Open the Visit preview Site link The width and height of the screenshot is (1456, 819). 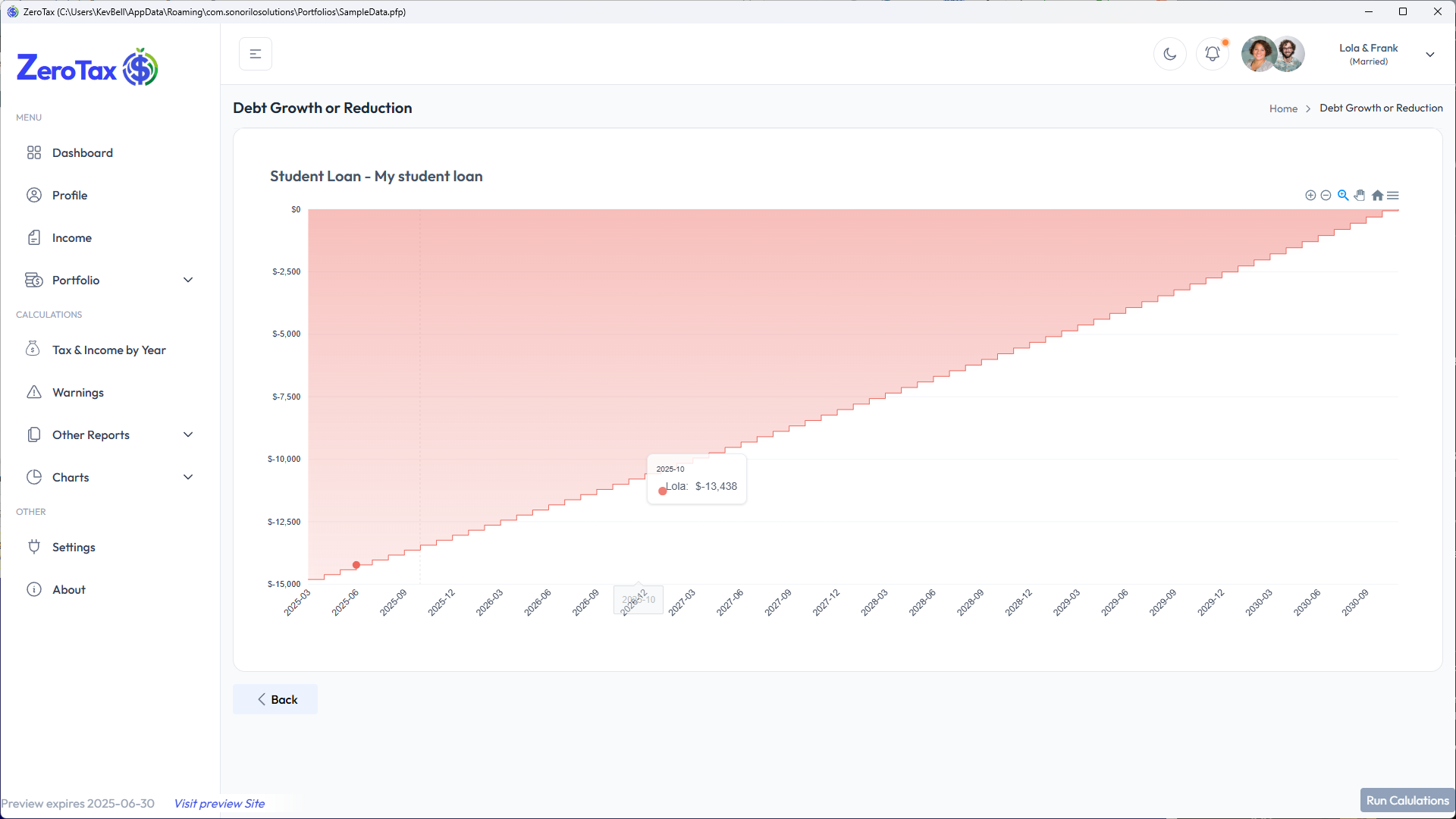pyautogui.click(x=218, y=803)
